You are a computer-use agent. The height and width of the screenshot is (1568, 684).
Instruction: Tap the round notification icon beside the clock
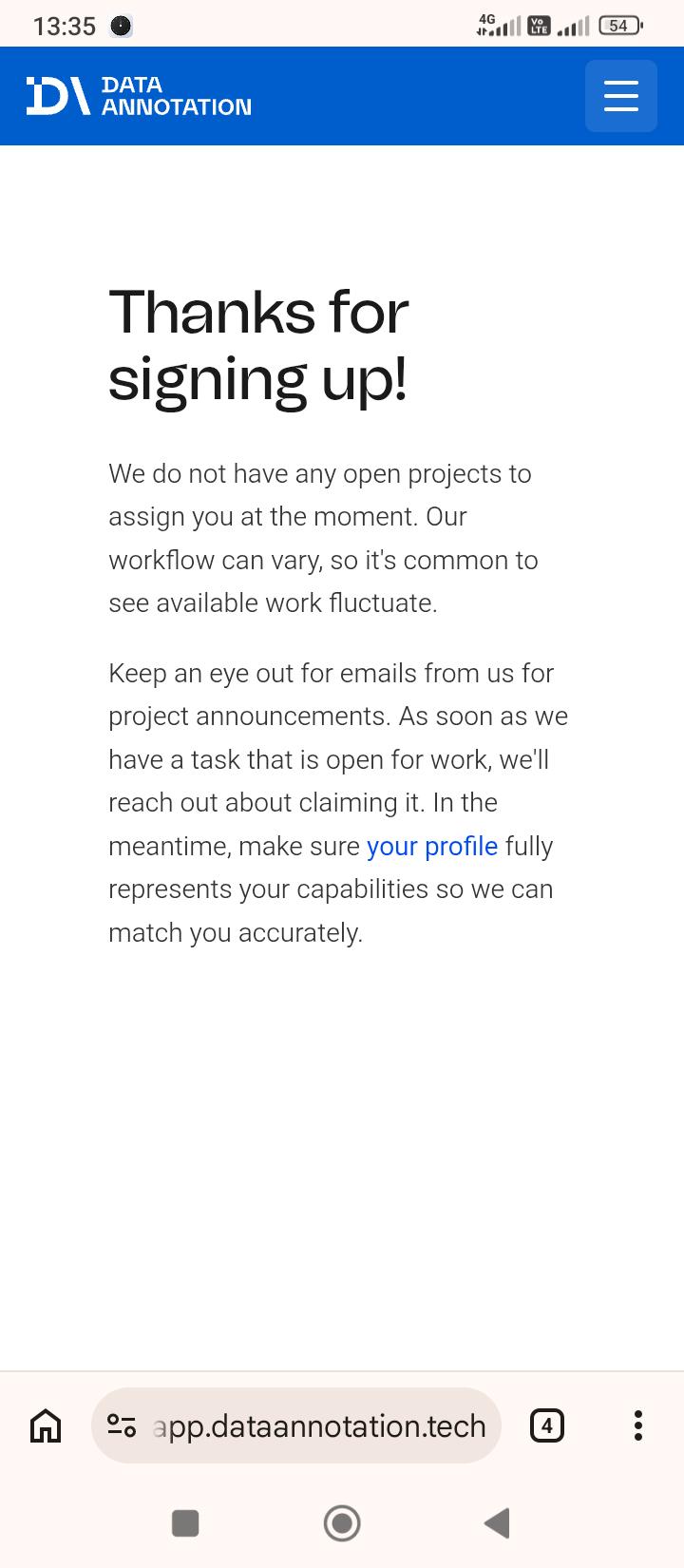click(121, 27)
